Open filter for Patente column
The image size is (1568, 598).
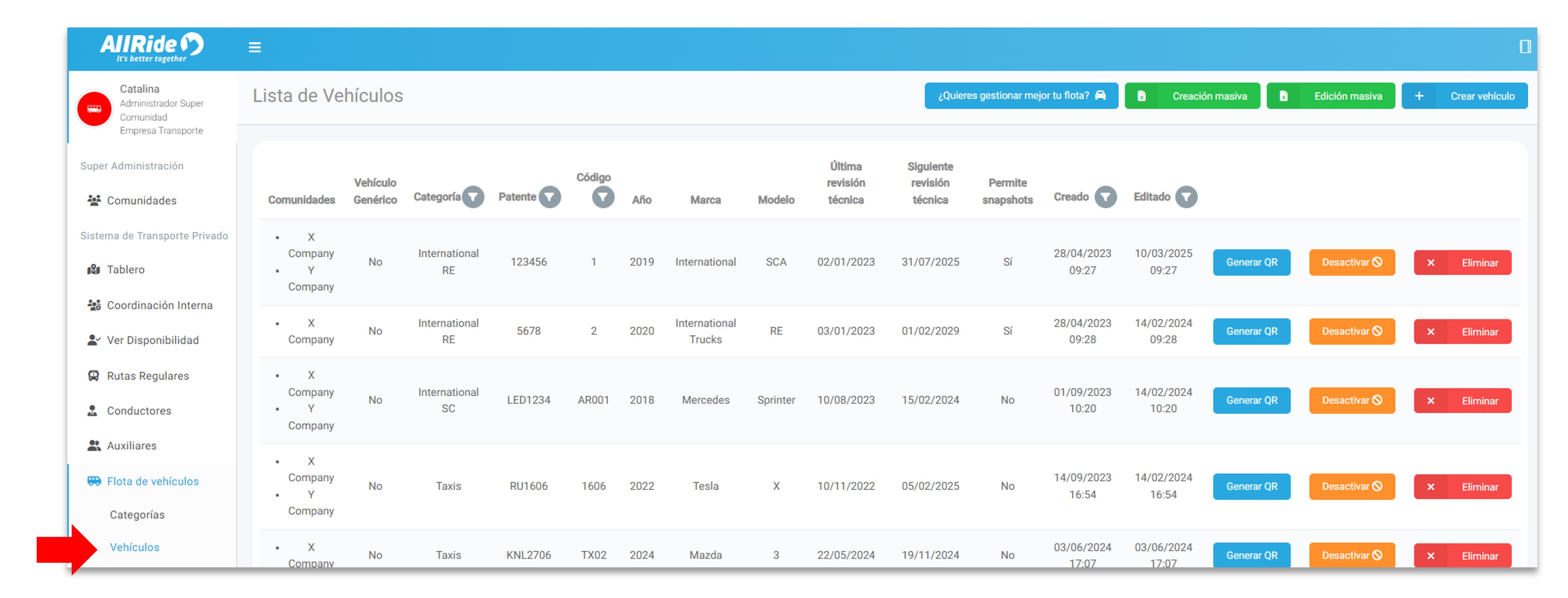click(x=549, y=197)
